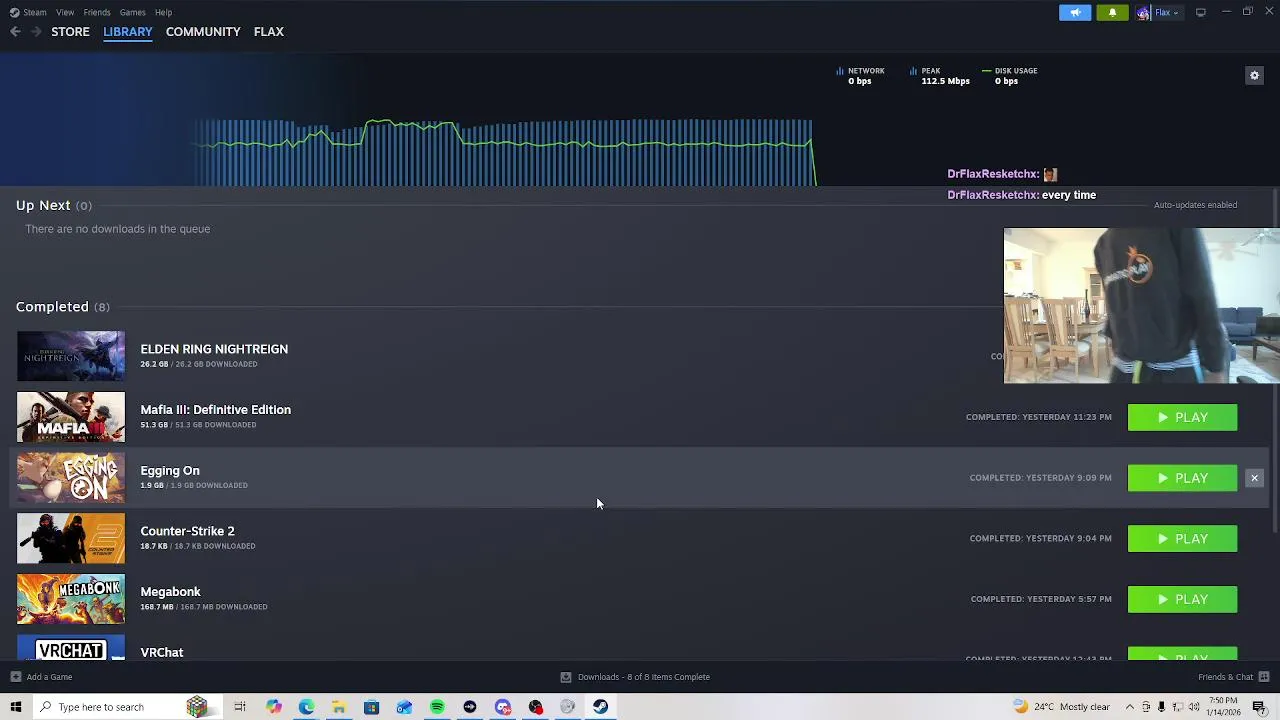Go to the COMMUNITY tab
The width and height of the screenshot is (1280, 720).
point(203,32)
